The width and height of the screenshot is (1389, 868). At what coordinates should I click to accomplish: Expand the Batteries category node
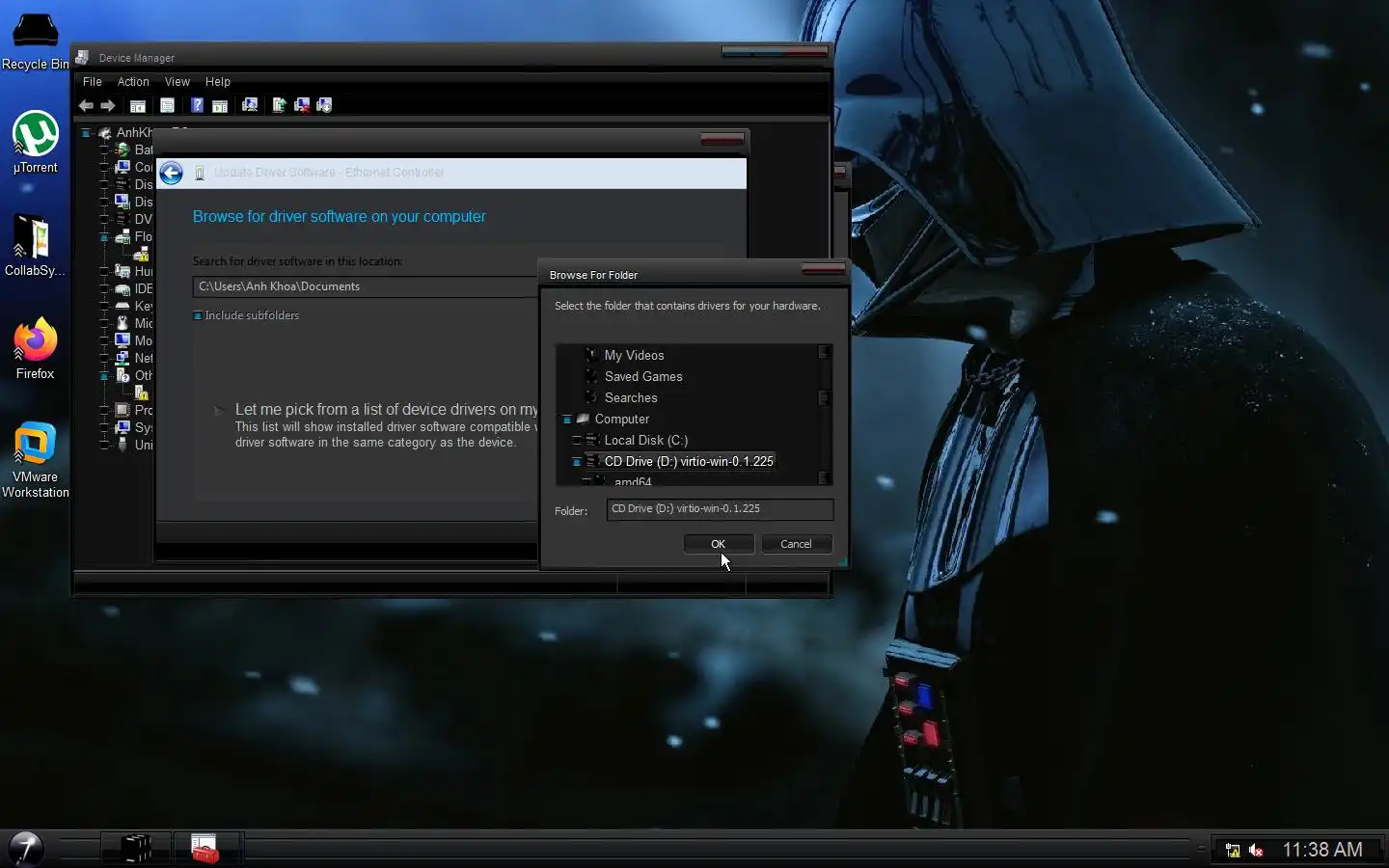click(x=104, y=149)
